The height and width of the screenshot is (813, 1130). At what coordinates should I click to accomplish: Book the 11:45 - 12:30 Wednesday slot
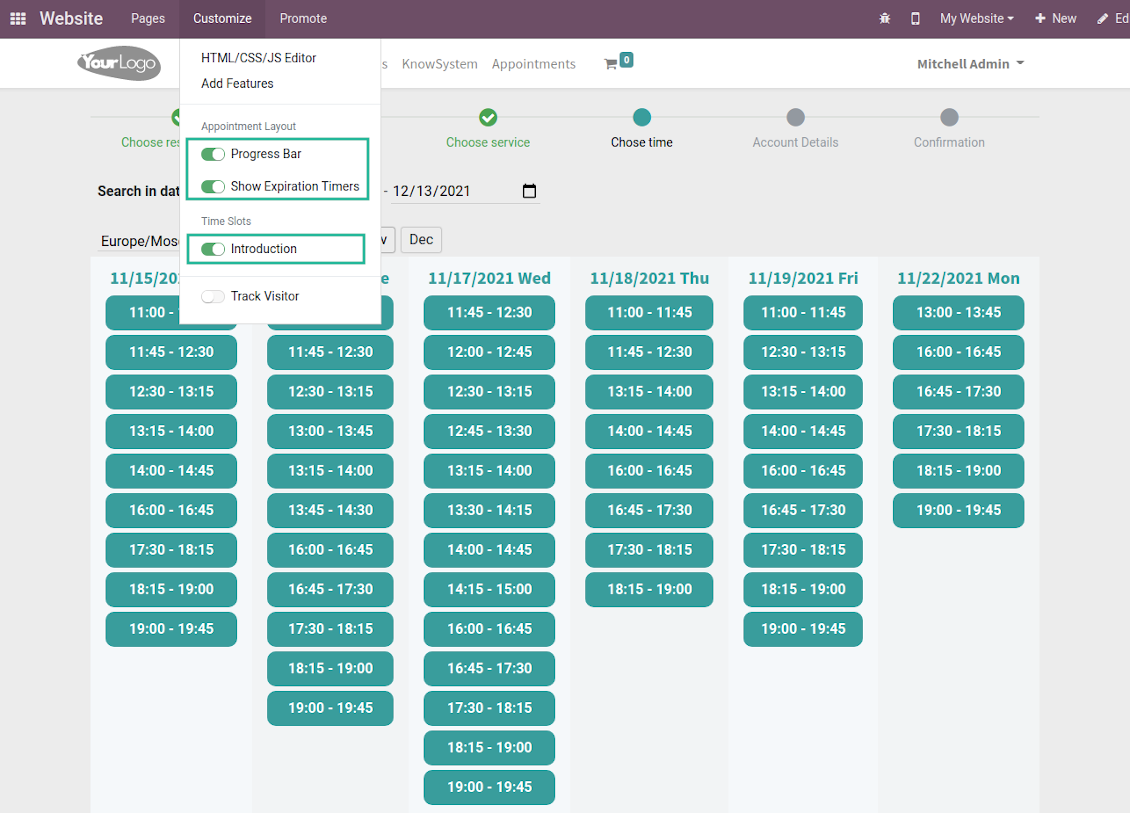[x=489, y=313]
